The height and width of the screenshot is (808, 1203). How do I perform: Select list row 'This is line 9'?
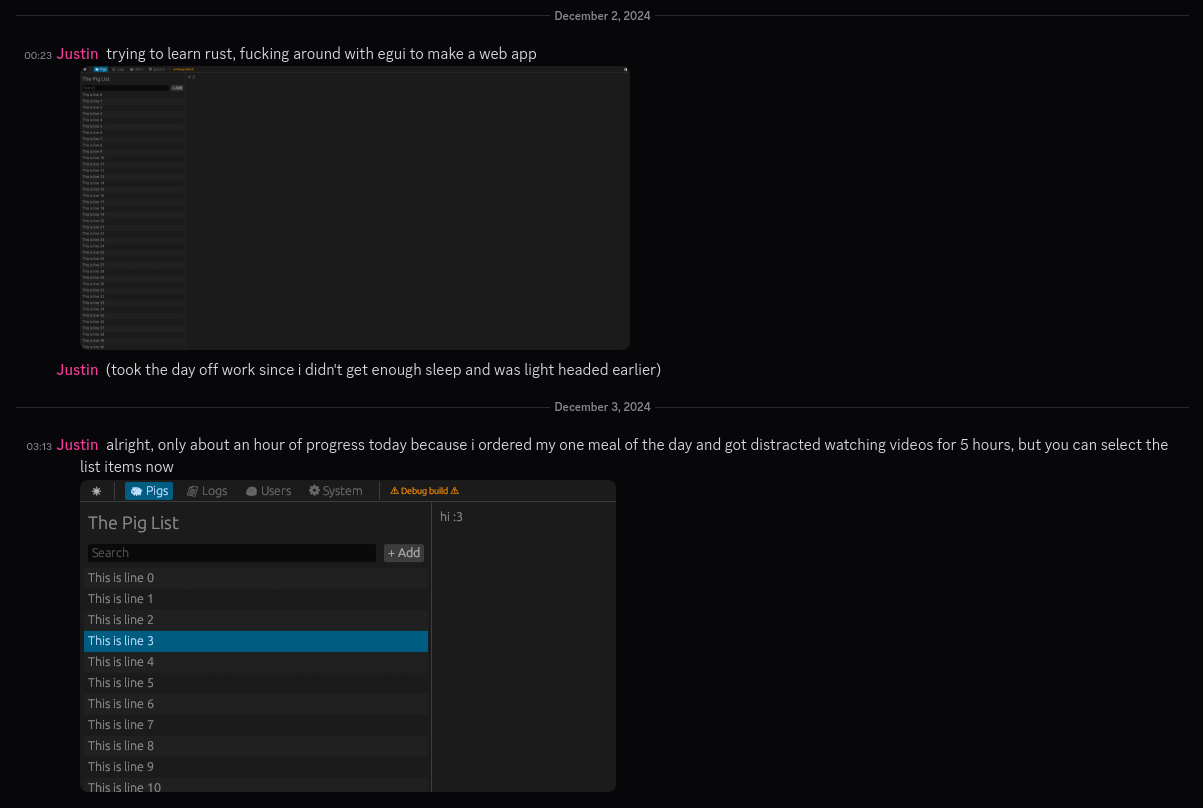tap(256, 767)
